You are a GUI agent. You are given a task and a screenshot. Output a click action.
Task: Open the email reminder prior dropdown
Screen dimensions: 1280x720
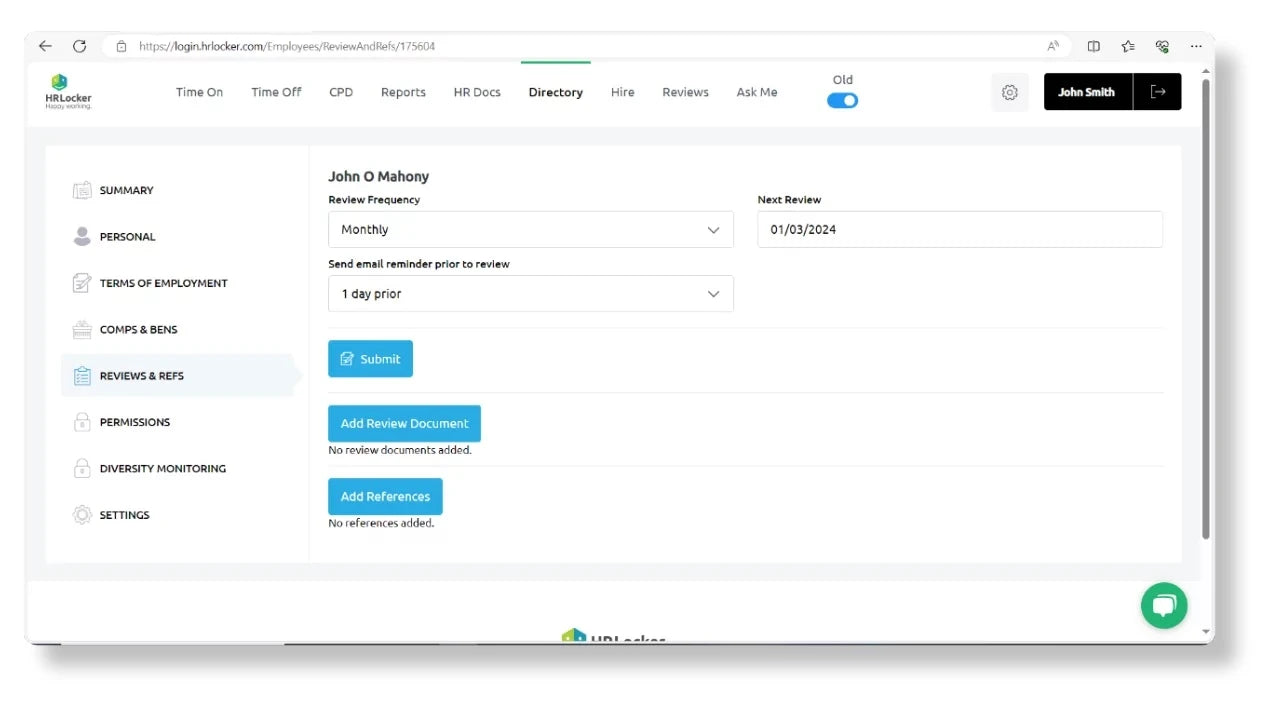click(530, 294)
